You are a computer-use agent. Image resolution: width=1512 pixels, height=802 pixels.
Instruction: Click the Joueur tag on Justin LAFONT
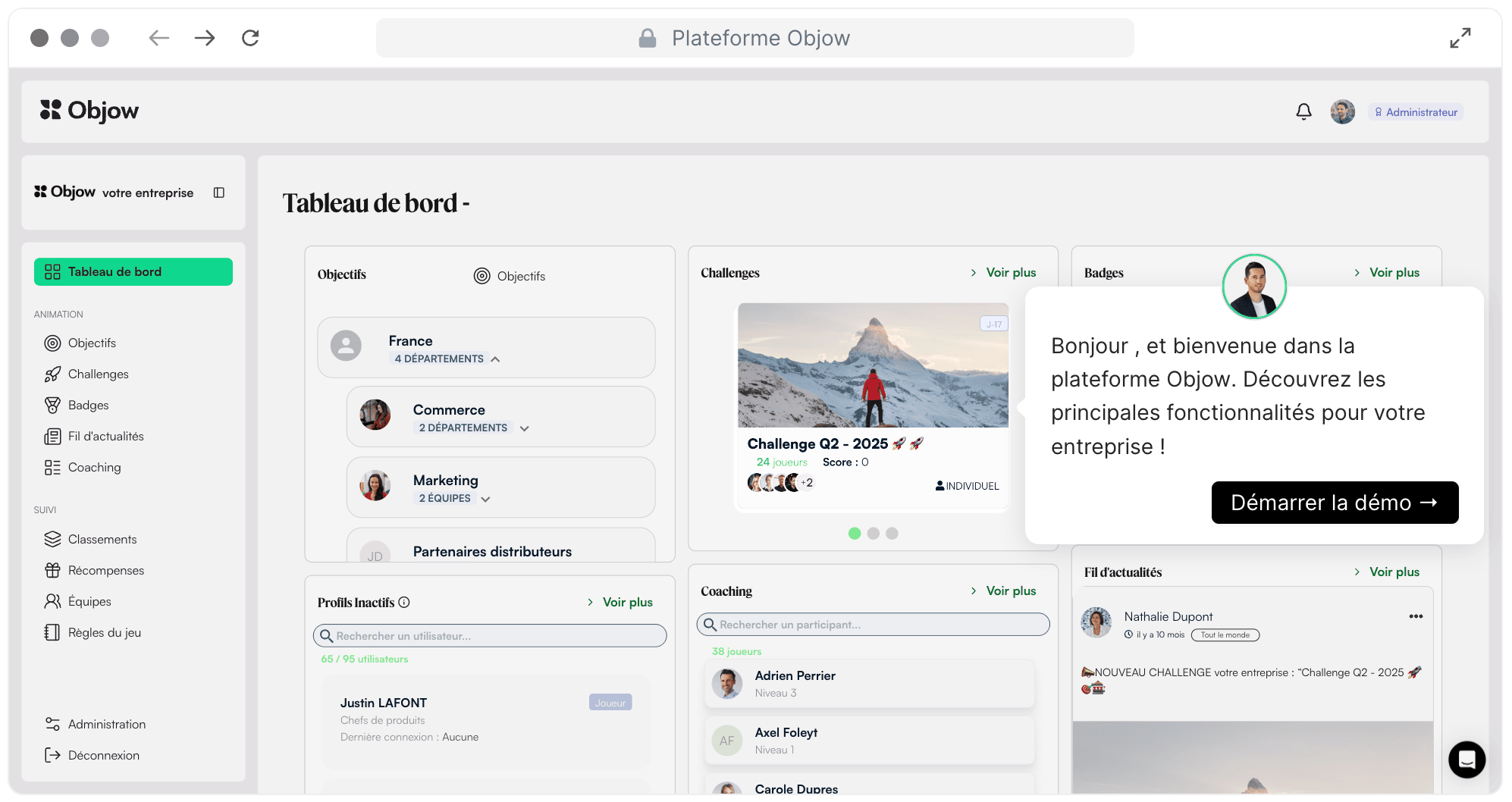pos(610,703)
